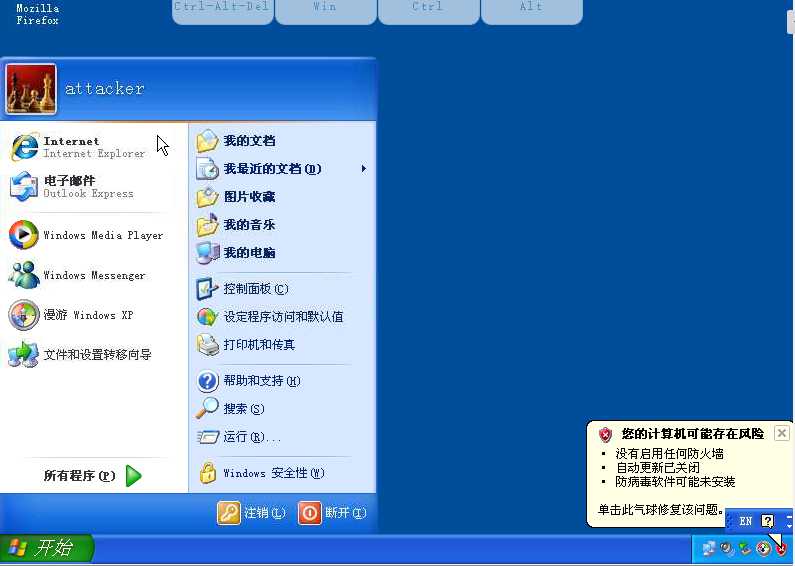Screen dimensions: 795x566
Task: Open 打印机和传真
Action: click(x=282, y=345)
